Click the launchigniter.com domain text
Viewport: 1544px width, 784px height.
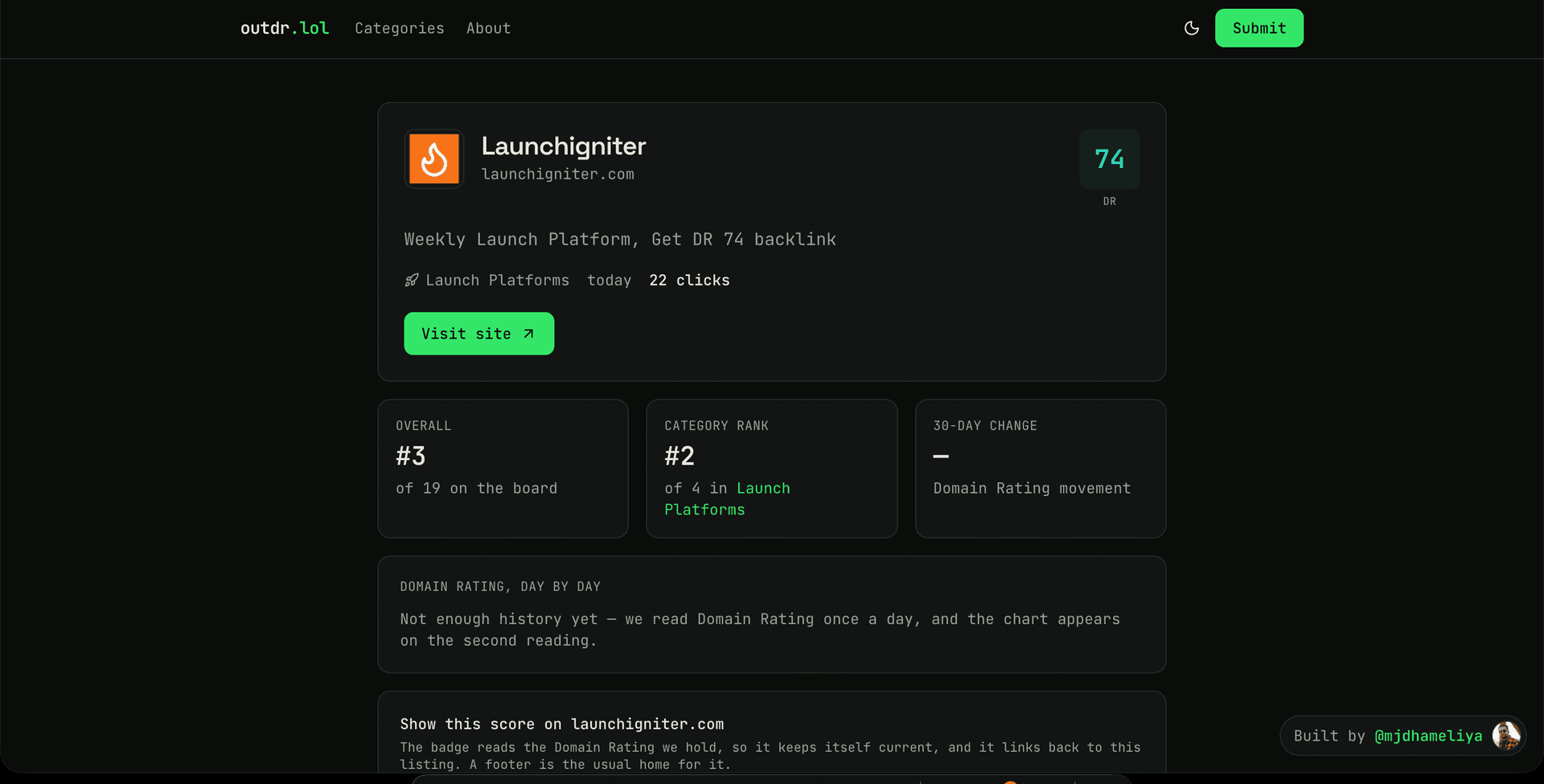(x=557, y=174)
